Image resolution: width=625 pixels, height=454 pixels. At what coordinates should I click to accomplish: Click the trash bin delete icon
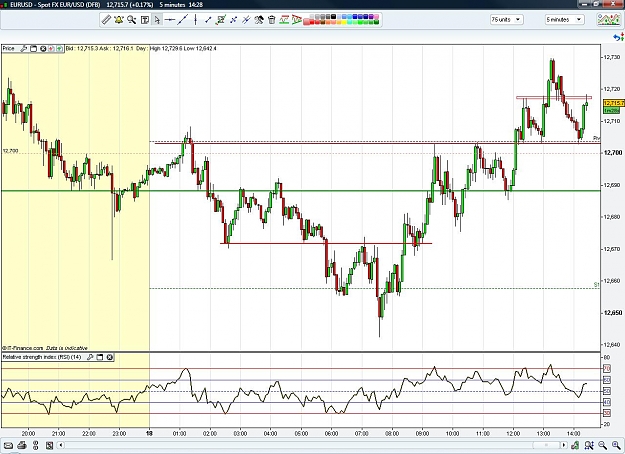point(272,20)
